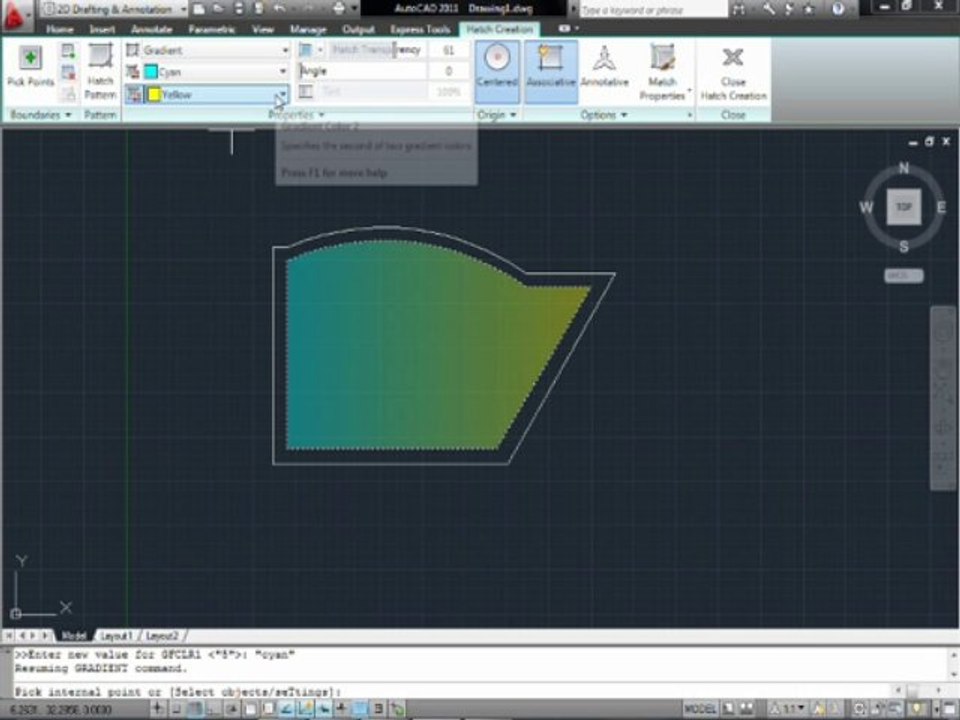Toggle the Associative hatch option
The height and width of the screenshot is (720, 960).
click(x=550, y=66)
